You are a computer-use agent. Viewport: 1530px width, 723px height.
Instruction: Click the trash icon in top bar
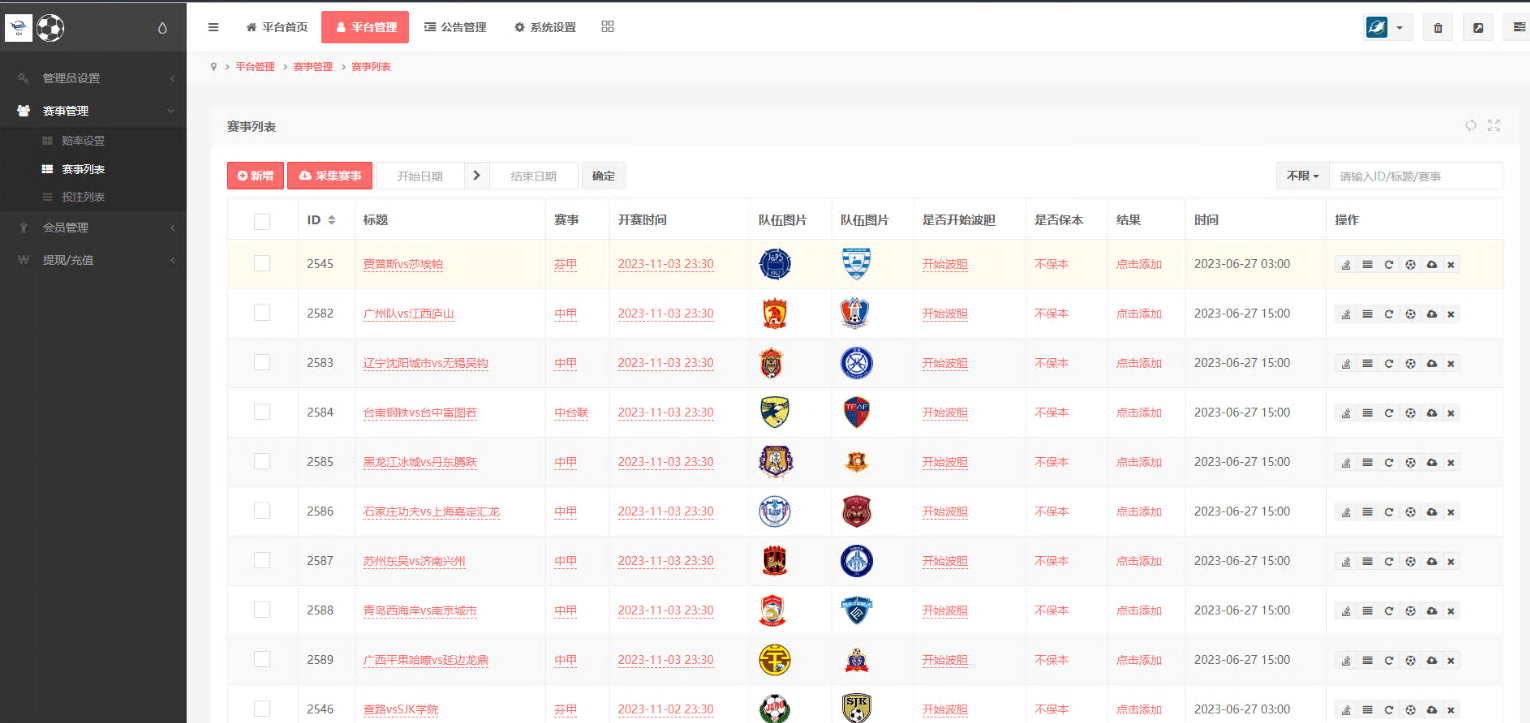[x=1438, y=28]
